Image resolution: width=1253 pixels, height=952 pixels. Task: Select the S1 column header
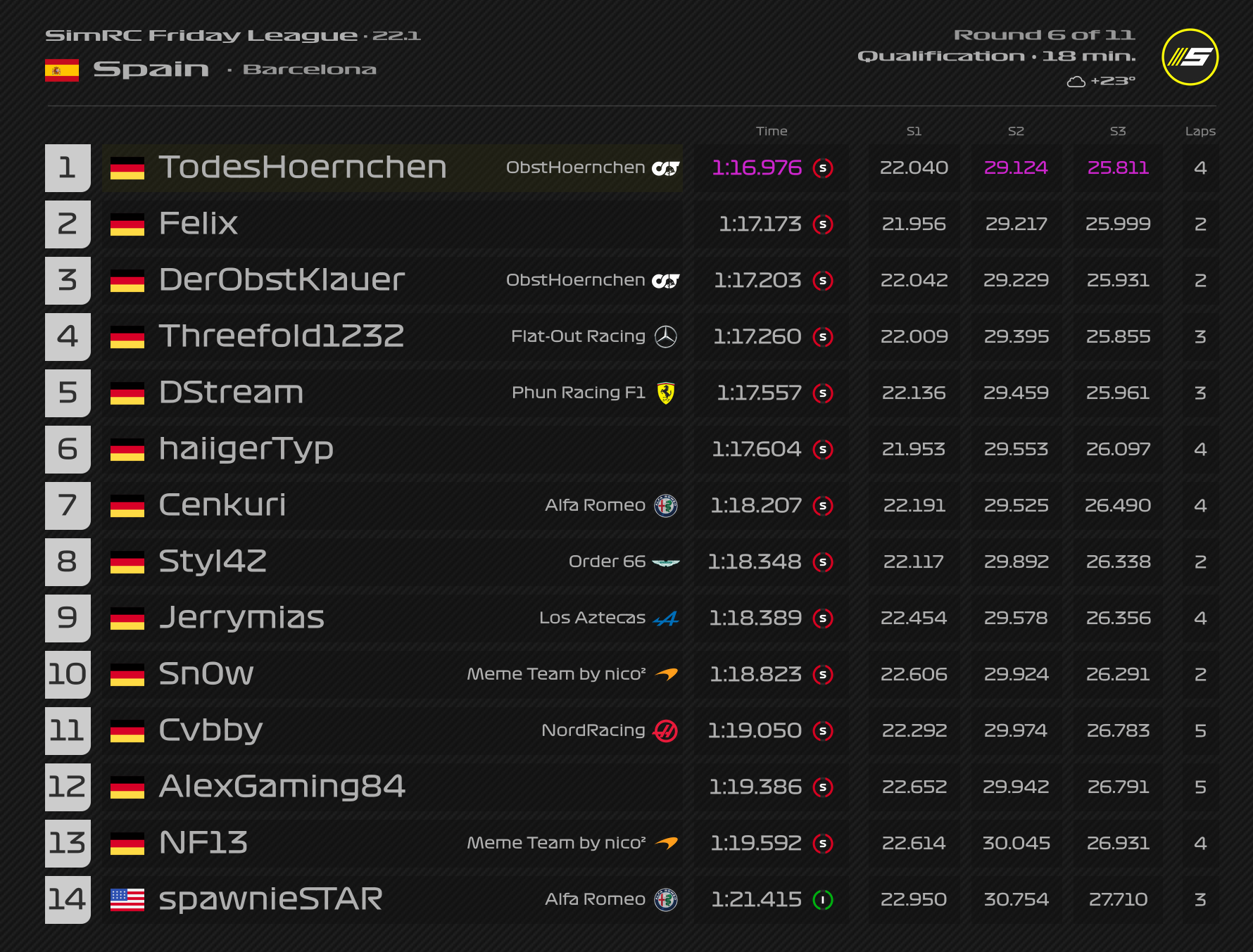[x=914, y=131]
